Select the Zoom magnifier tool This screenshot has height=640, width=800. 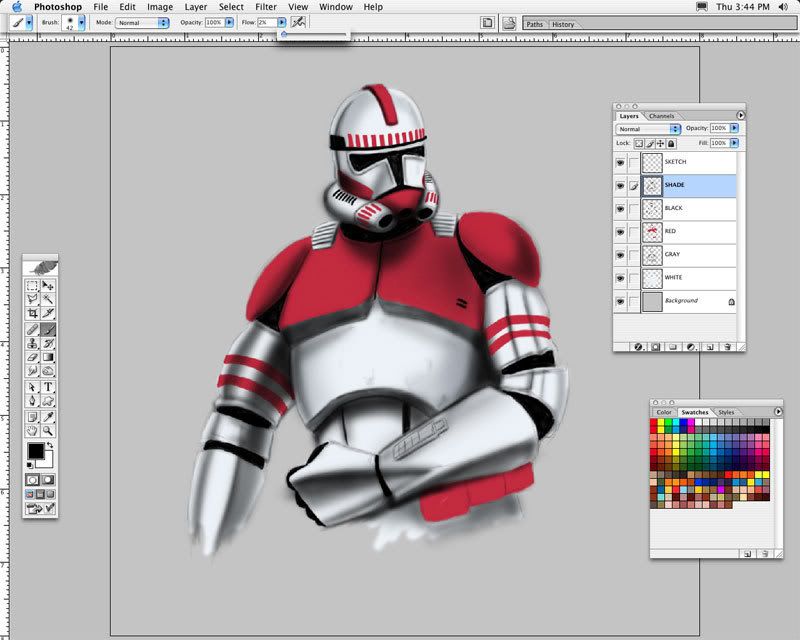[48, 431]
